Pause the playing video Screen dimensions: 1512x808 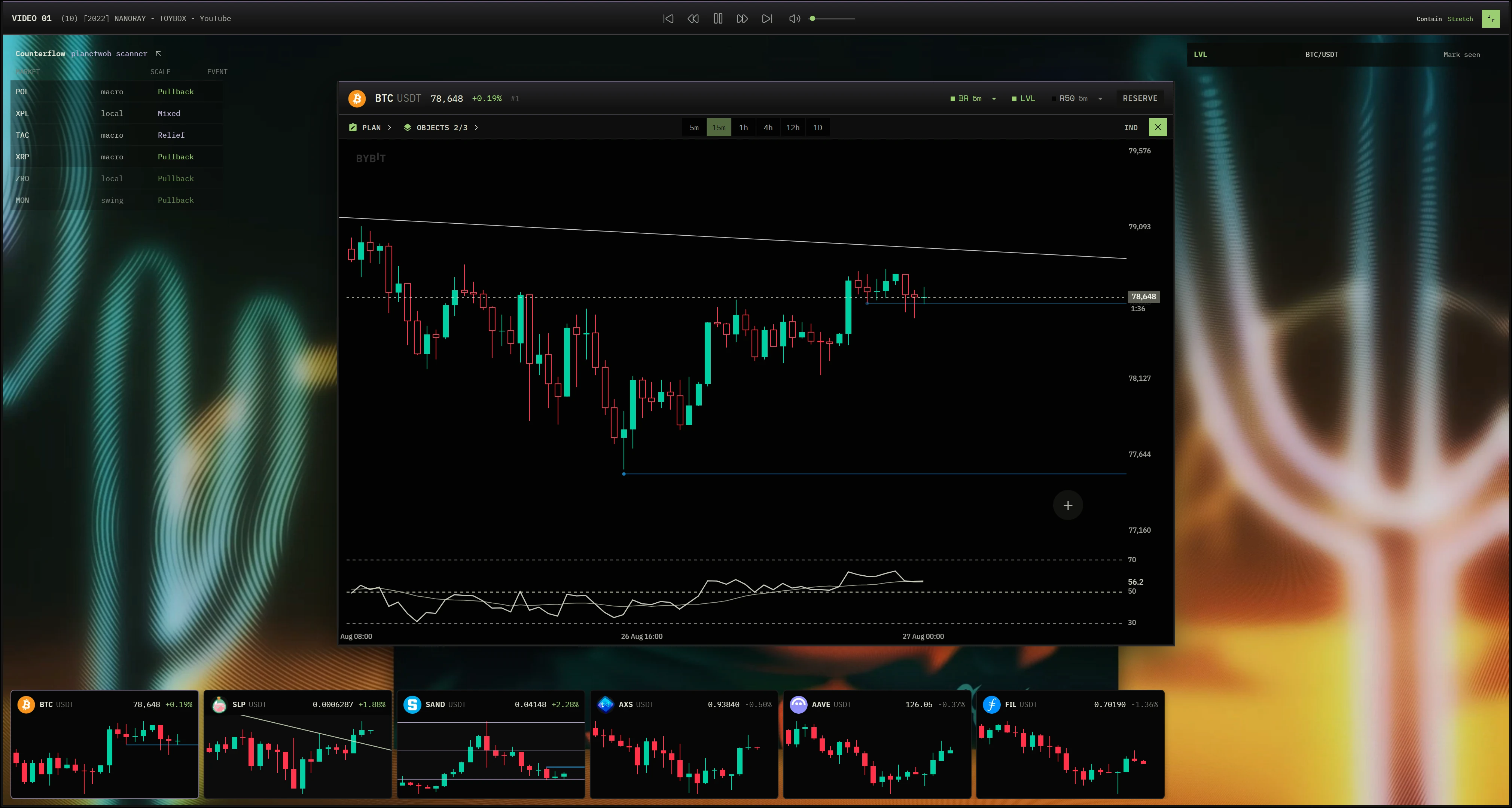pos(718,19)
